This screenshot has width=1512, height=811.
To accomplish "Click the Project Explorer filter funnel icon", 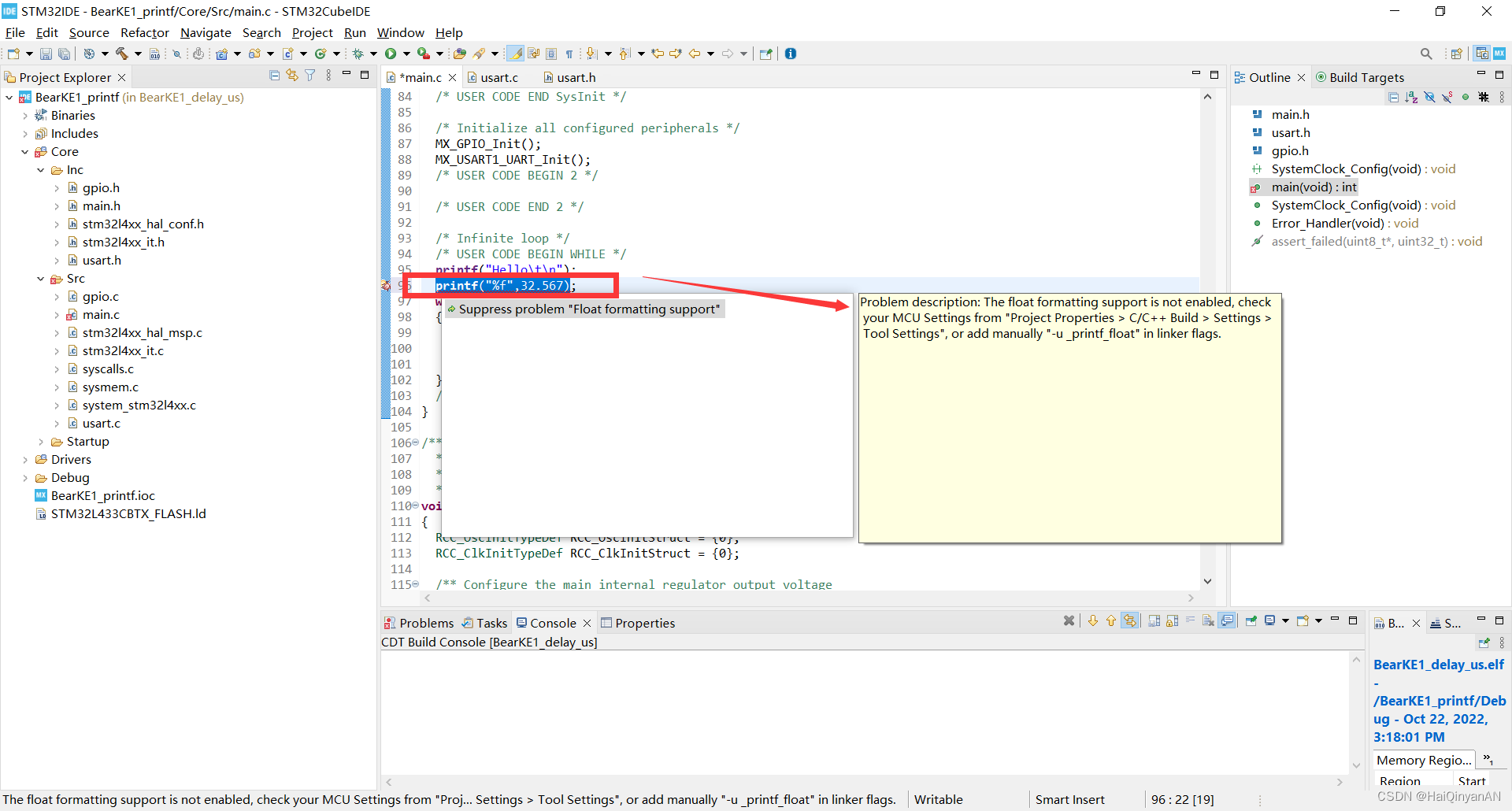I will tap(310, 76).
